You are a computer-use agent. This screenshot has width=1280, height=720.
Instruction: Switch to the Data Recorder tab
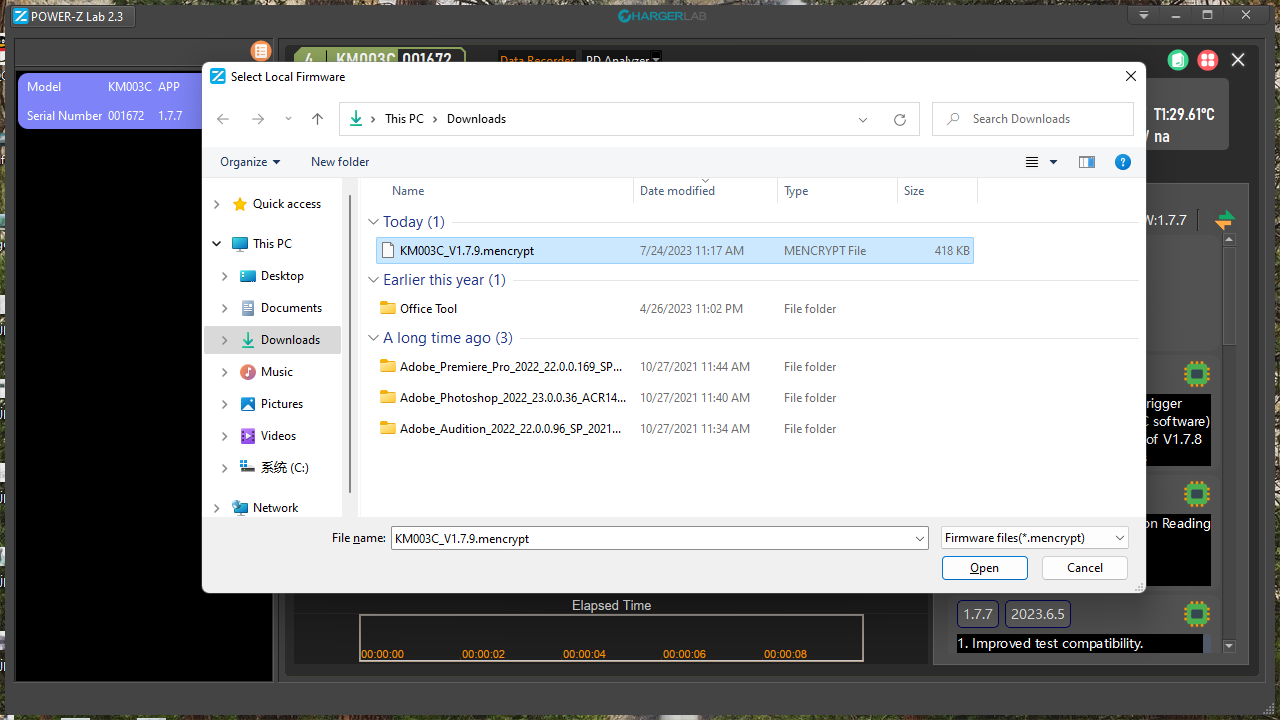point(537,60)
